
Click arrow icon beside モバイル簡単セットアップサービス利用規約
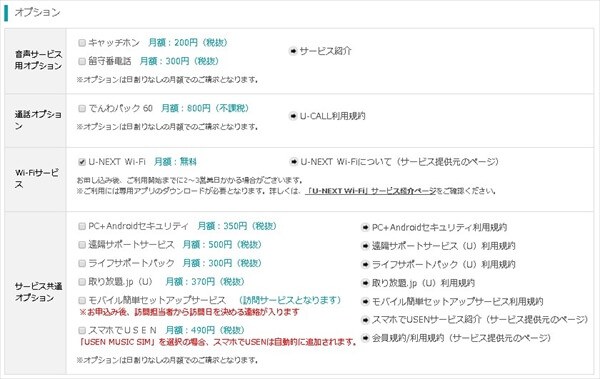point(365,301)
